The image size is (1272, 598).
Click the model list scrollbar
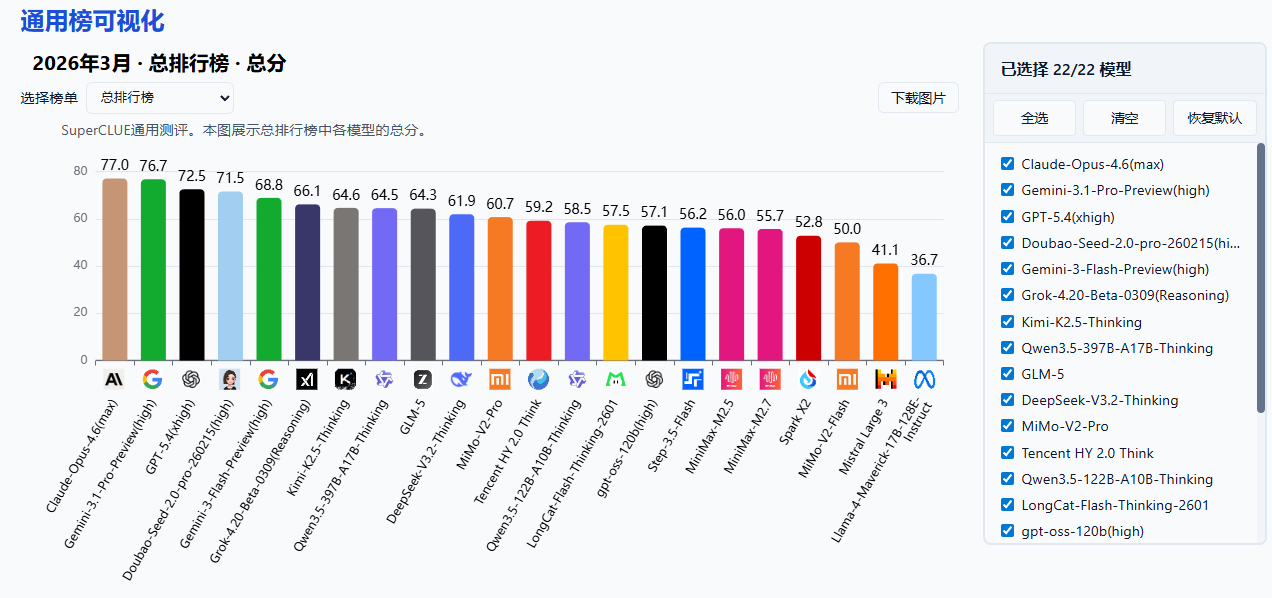point(1260,278)
